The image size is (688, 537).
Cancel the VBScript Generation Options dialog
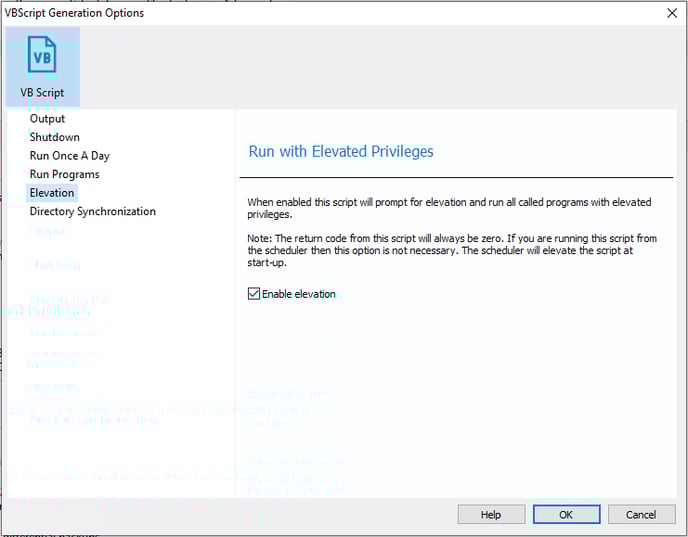[x=641, y=514]
